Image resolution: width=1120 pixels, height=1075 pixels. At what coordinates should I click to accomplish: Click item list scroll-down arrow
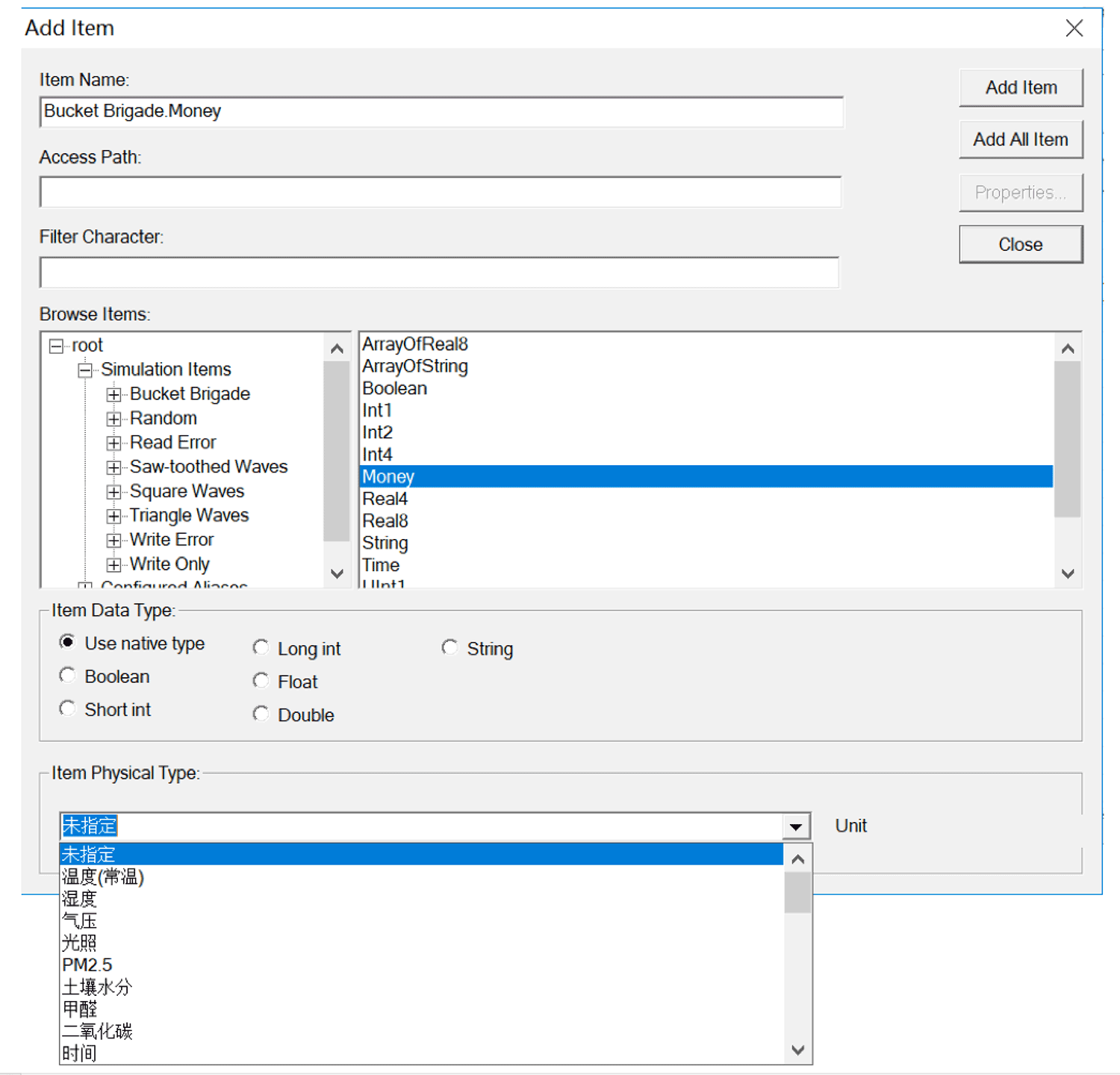(1068, 574)
